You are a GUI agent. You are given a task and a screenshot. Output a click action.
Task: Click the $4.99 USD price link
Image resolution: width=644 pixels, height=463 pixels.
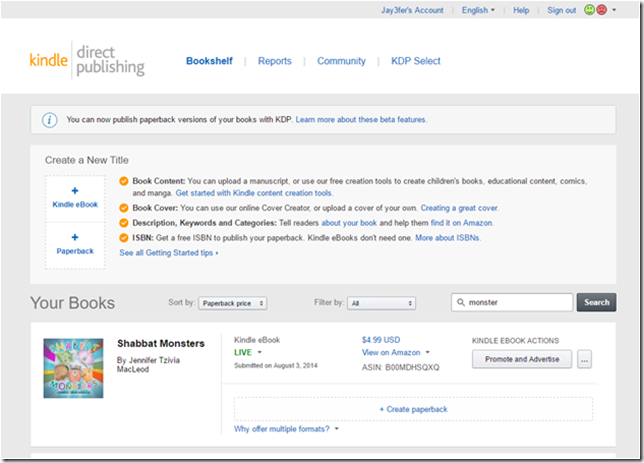point(381,340)
